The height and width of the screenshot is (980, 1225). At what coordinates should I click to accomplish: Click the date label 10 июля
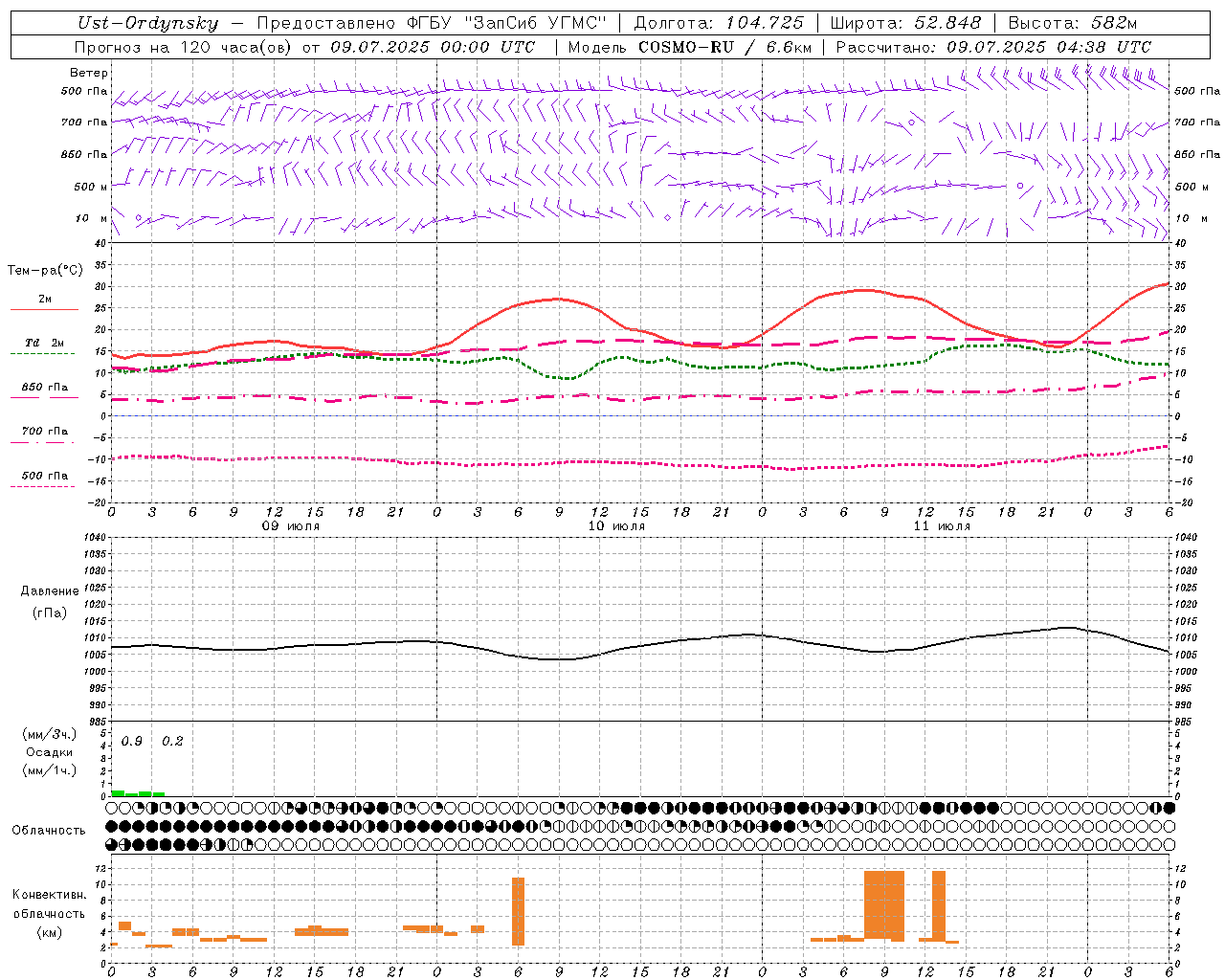616,526
